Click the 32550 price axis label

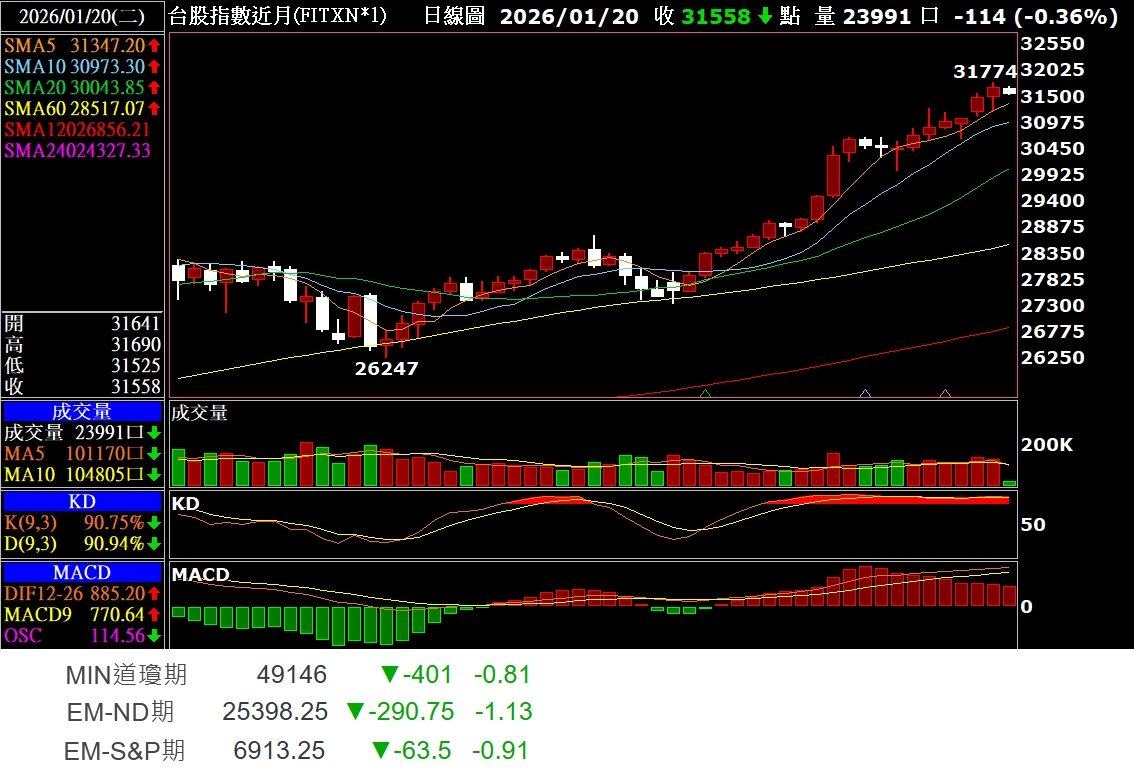(x=1052, y=44)
